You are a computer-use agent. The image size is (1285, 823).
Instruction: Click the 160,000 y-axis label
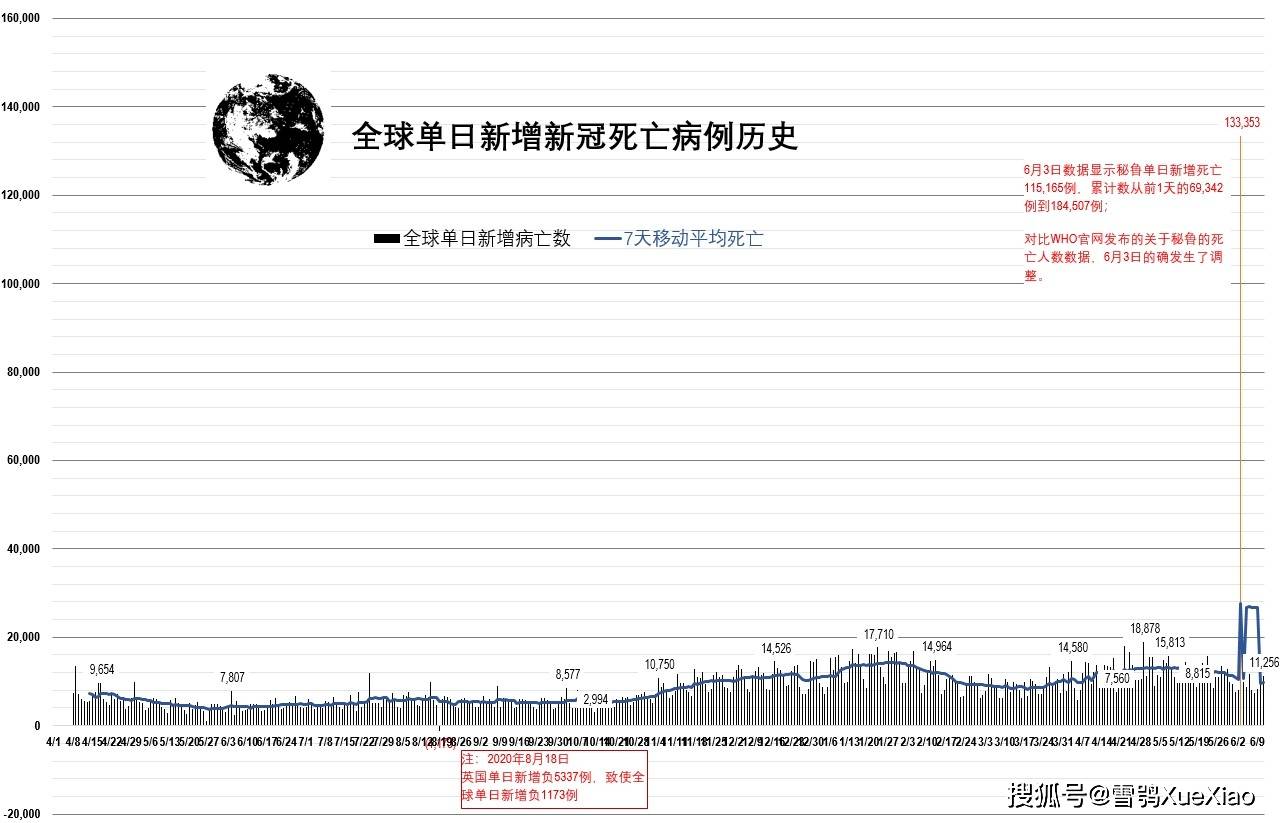22,16
